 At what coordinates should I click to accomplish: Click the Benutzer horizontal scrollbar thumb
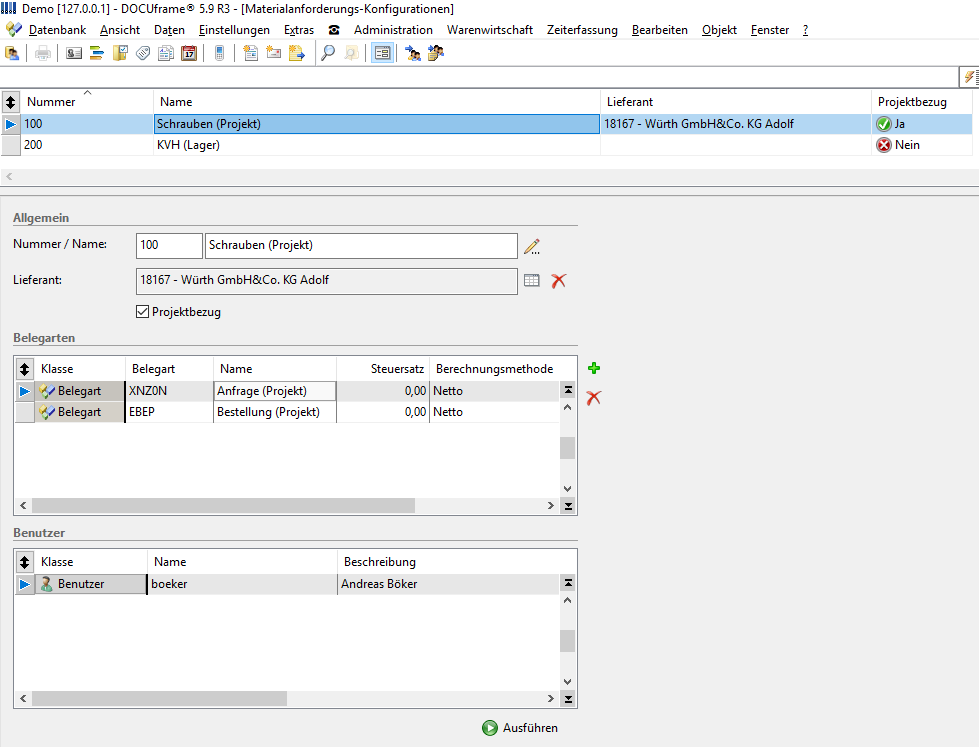click(159, 698)
